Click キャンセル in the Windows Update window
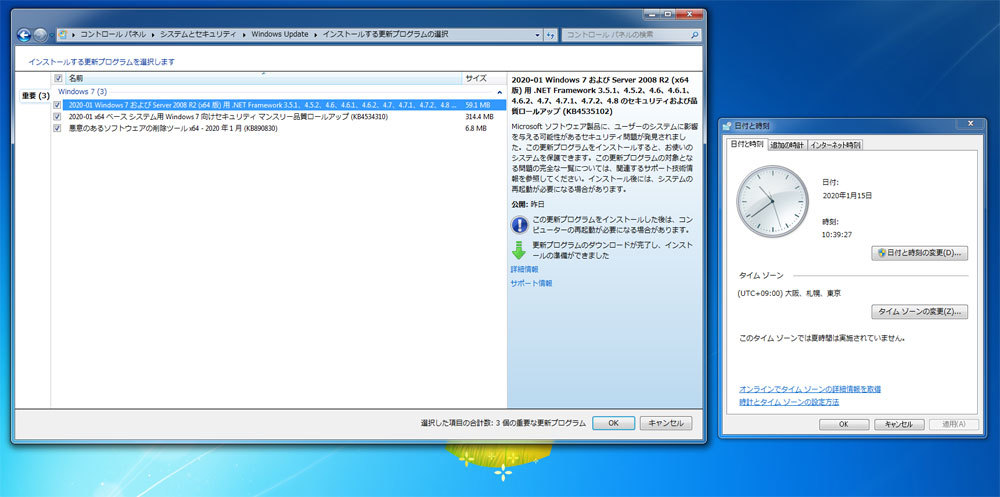The height and width of the screenshot is (497, 1000). 665,423
